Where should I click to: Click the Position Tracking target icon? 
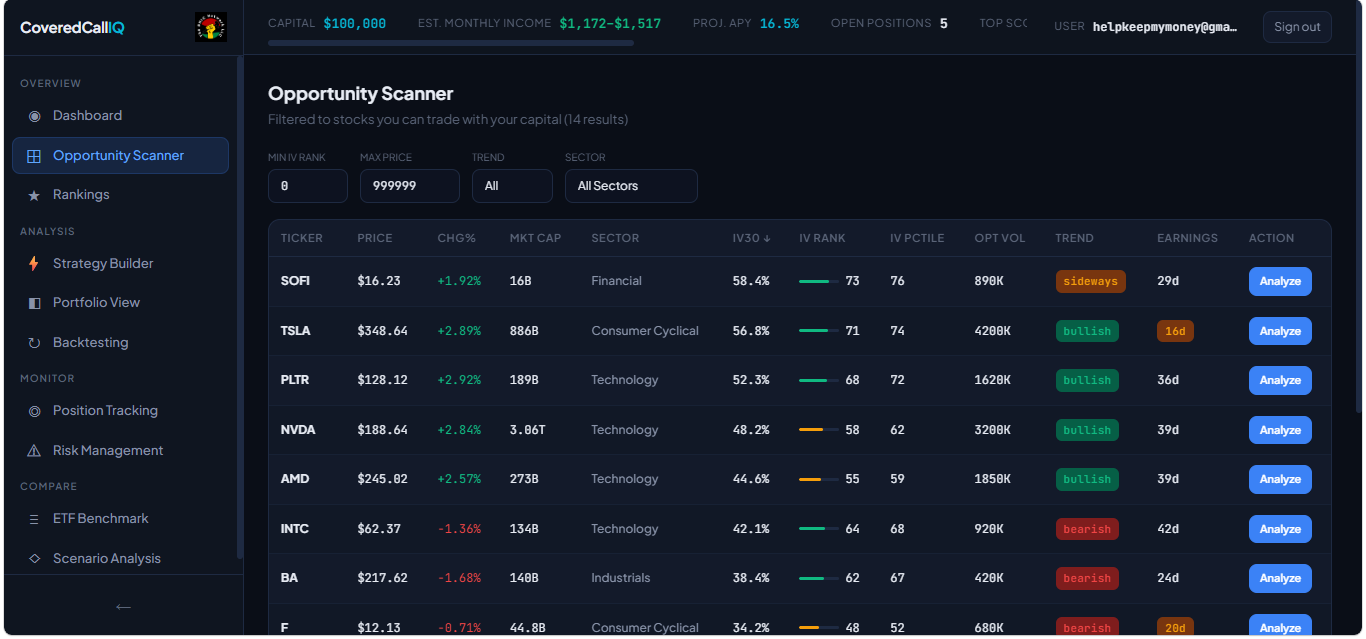34,411
